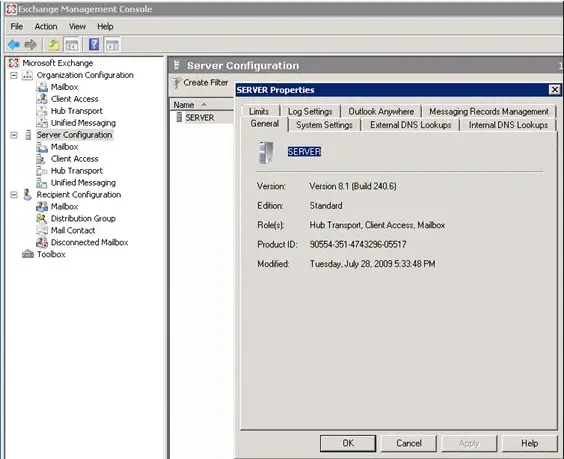The image size is (564, 459).
Task: Collapse the Server Configuration tree node
Action: pos(14,135)
